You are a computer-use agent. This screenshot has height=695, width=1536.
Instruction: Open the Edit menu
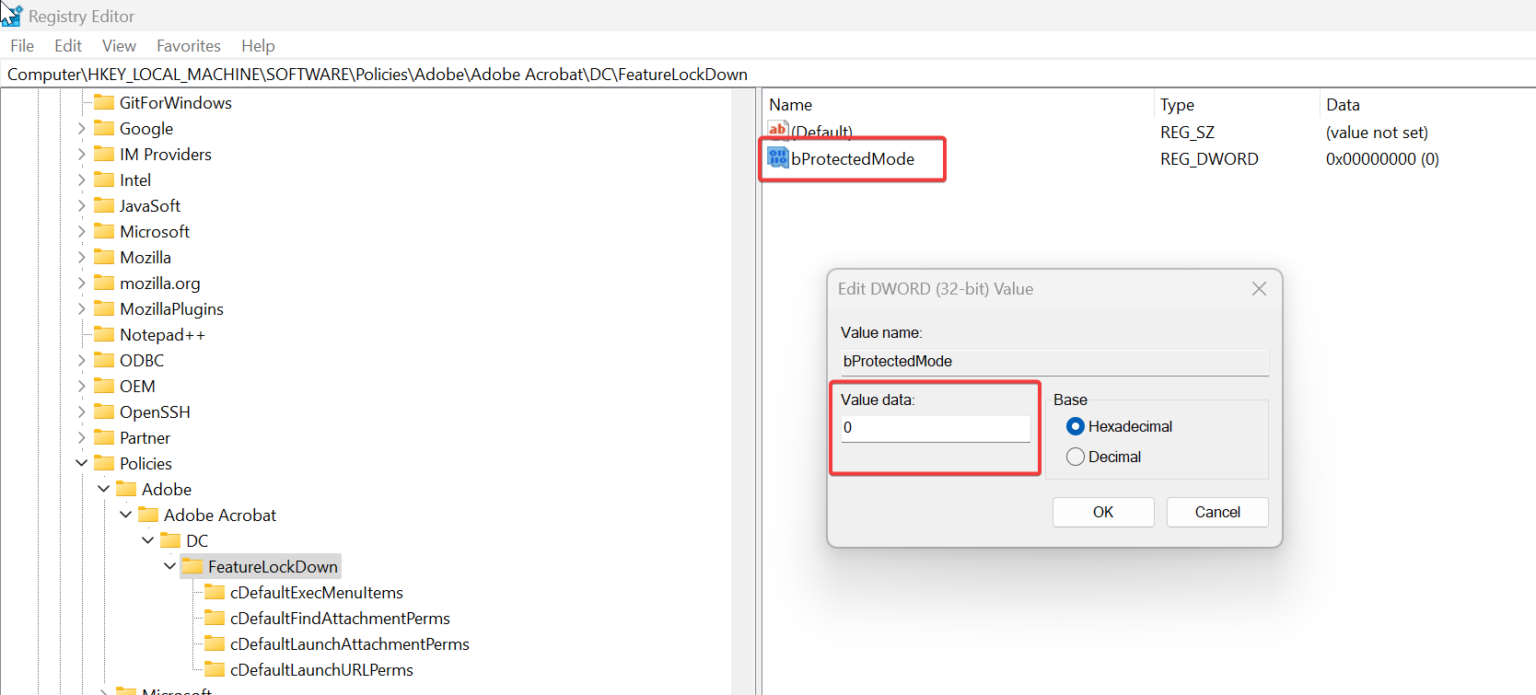click(x=68, y=46)
